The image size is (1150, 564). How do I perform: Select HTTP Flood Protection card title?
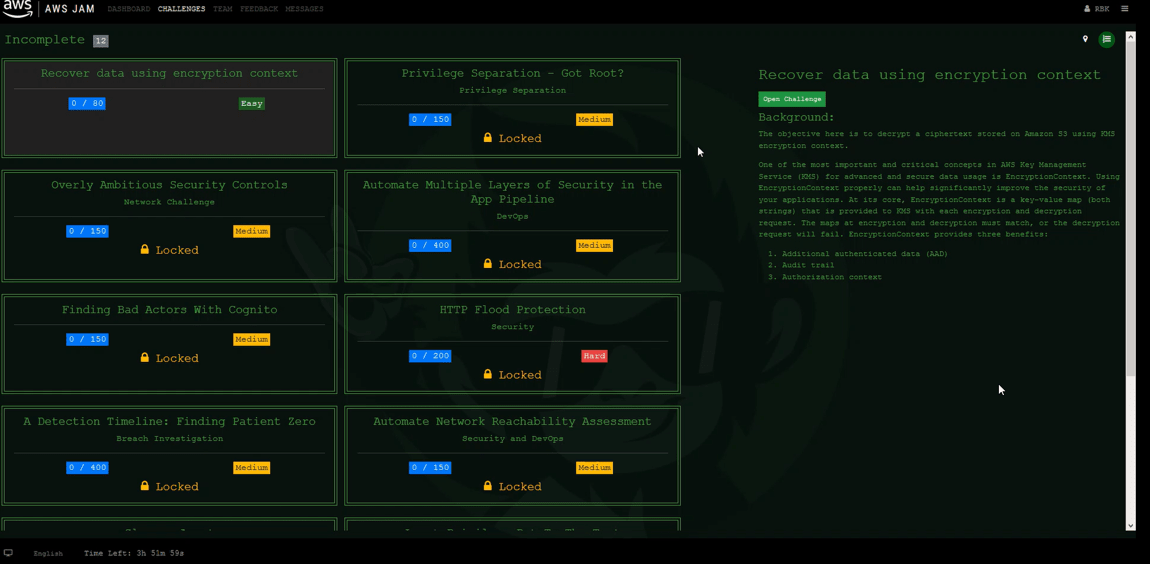[x=513, y=310]
